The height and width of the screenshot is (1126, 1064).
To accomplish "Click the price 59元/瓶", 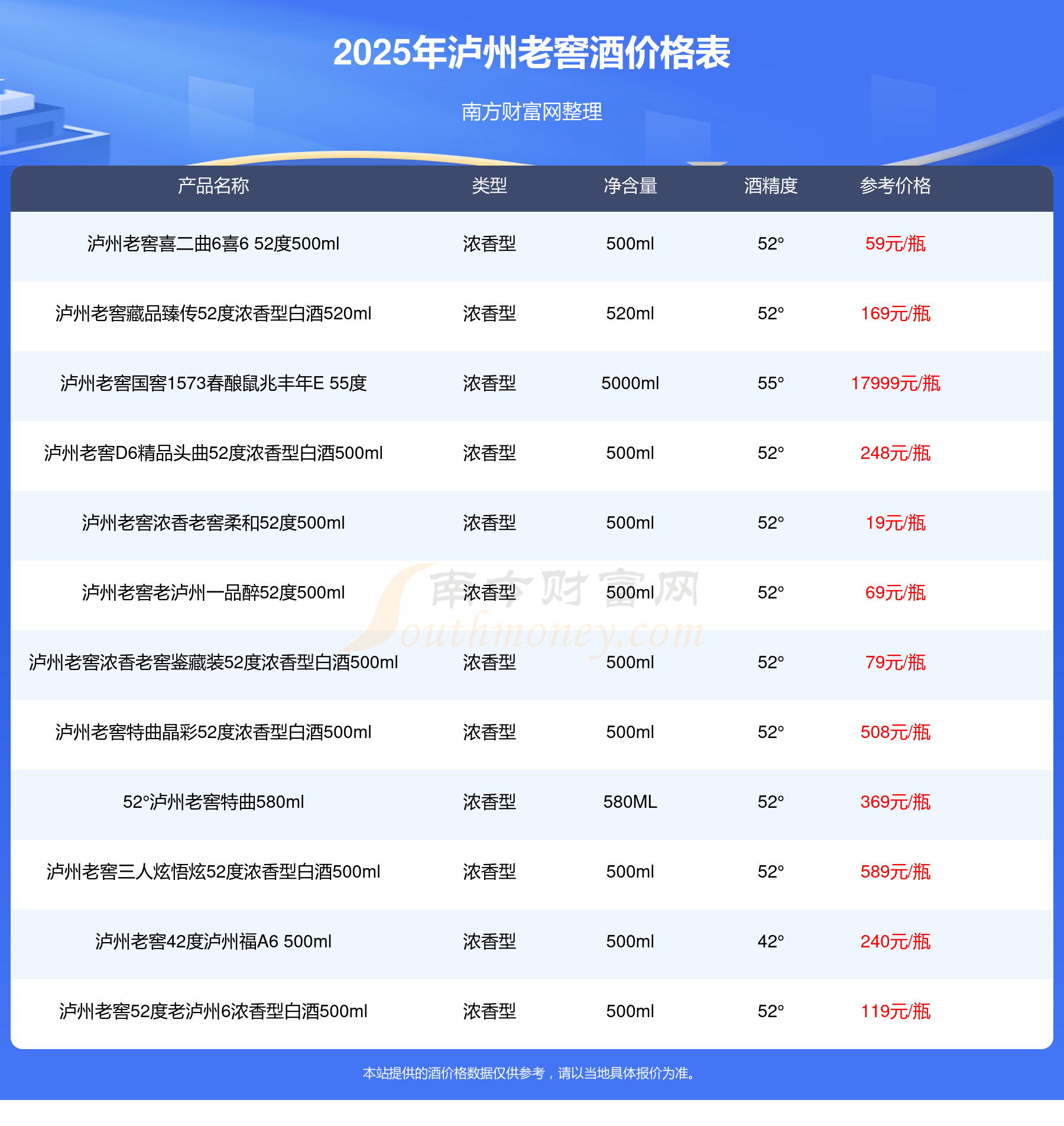I will point(896,244).
